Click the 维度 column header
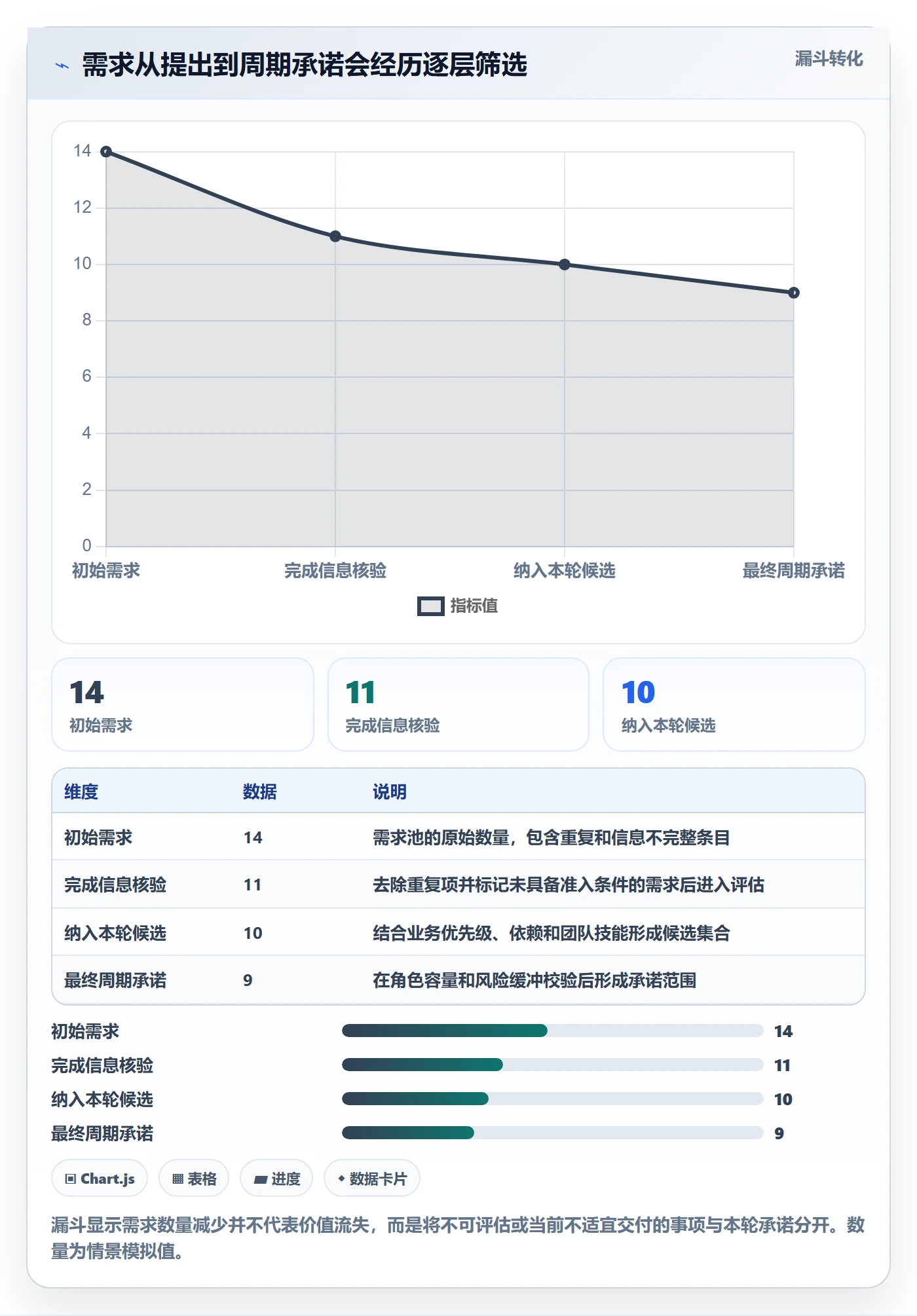This screenshot has height=1316, width=917. [x=81, y=792]
